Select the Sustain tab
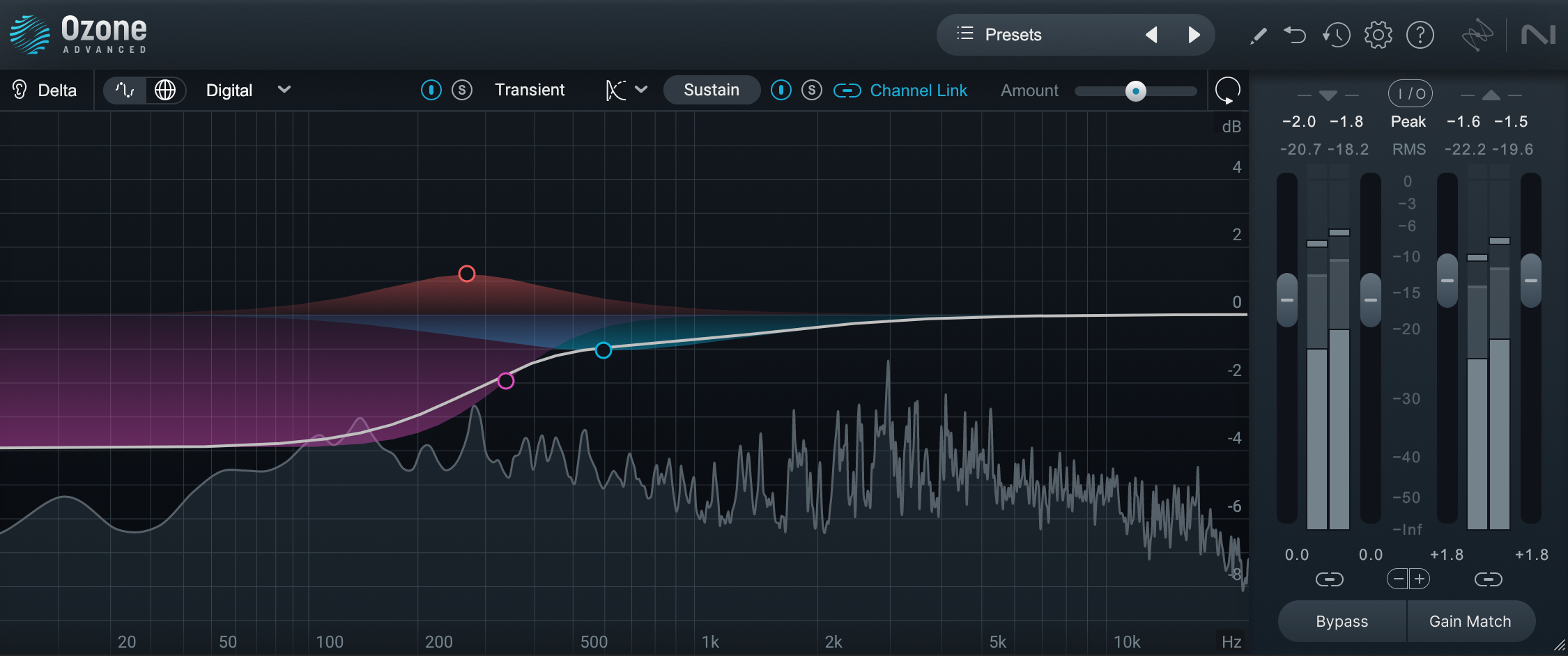The height and width of the screenshot is (656, 1568). point(712,90)
